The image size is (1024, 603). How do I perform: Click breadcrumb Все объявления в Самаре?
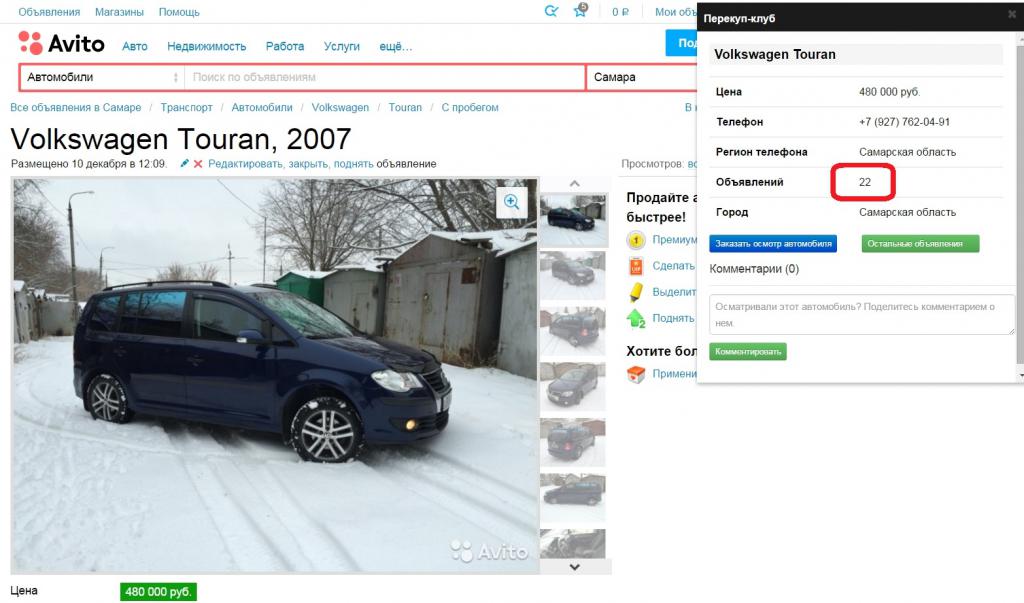(x=76, y=107)
